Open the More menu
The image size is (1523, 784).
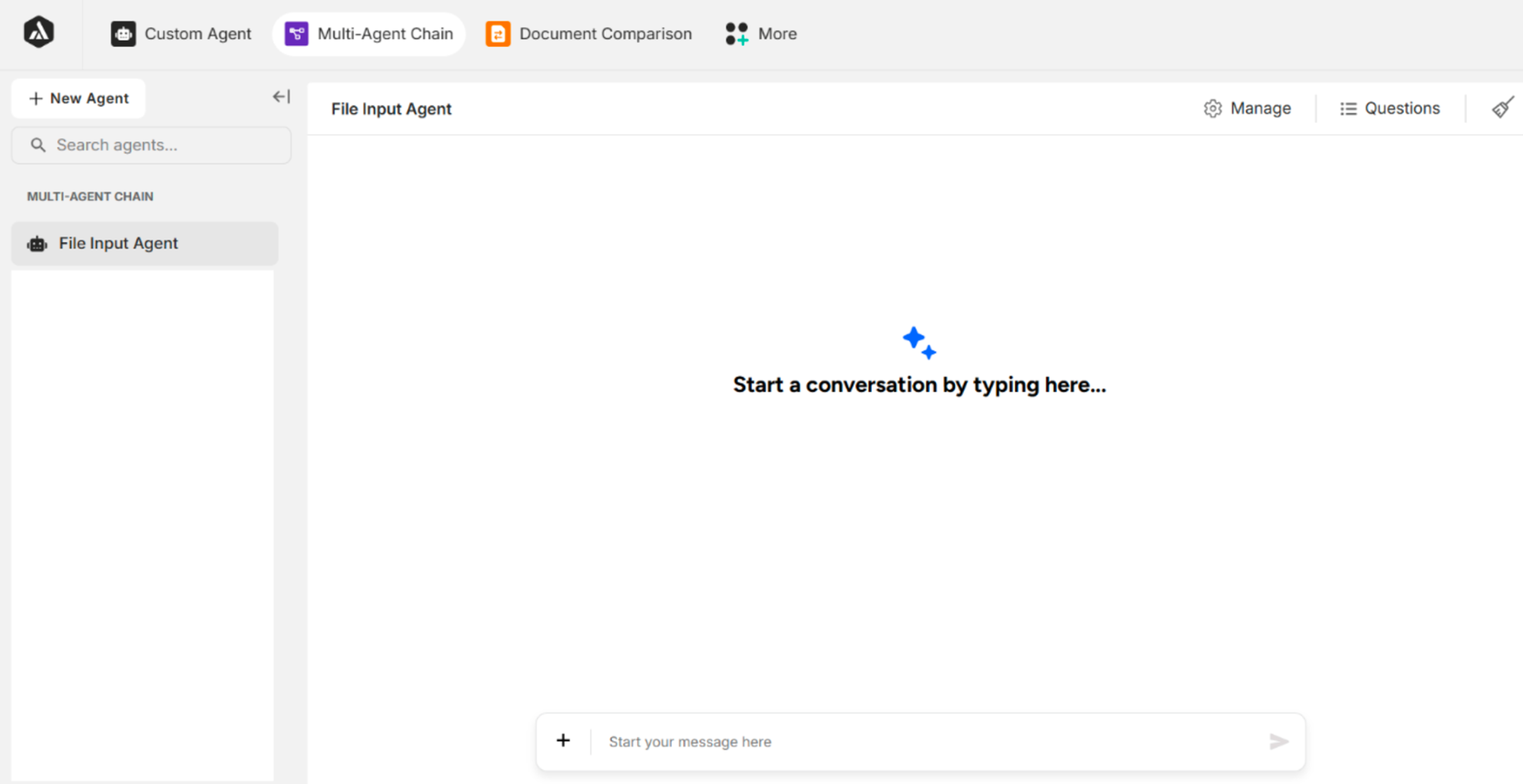[777, 34]
